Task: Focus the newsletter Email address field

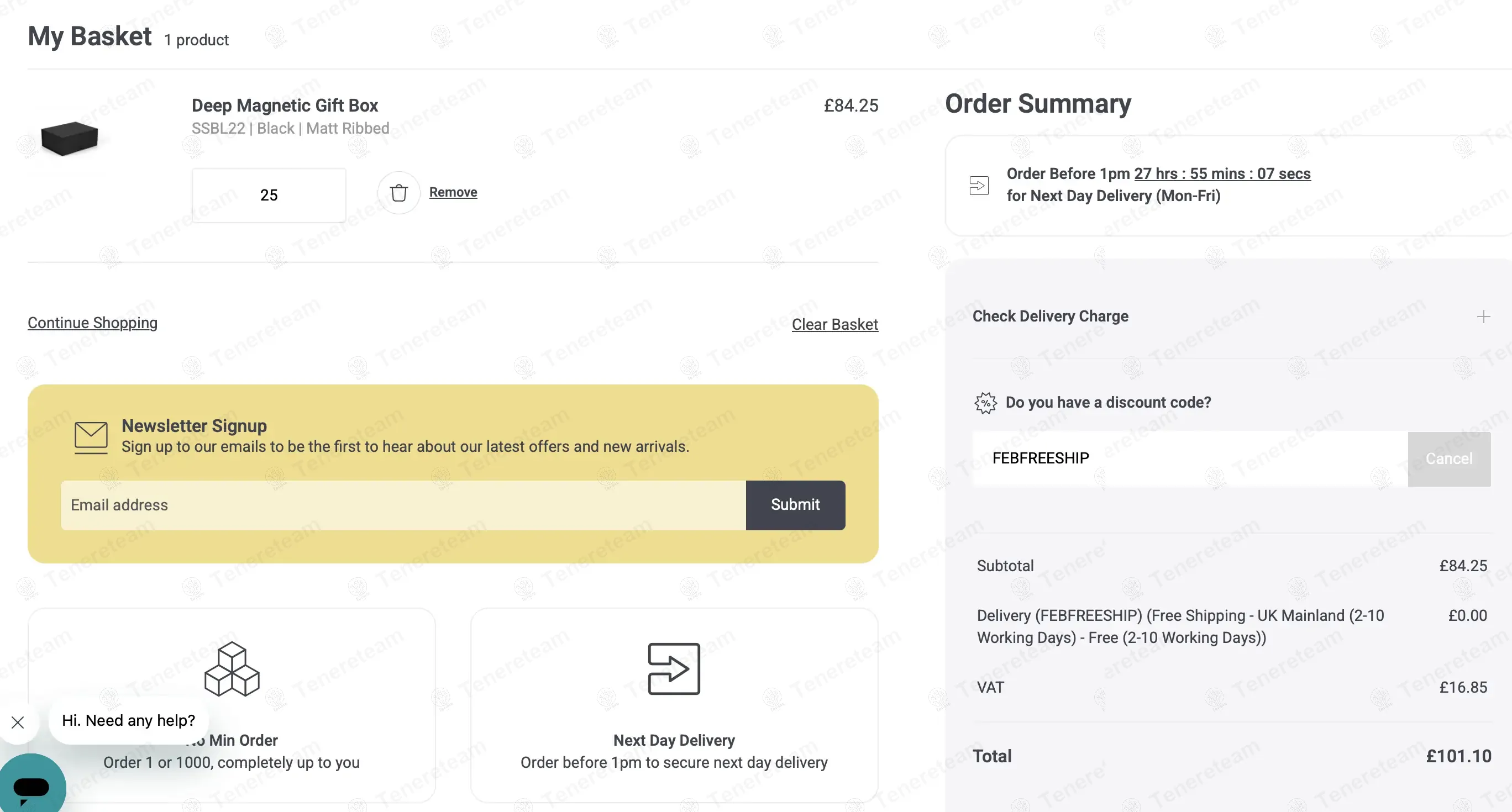Action: 403,505
